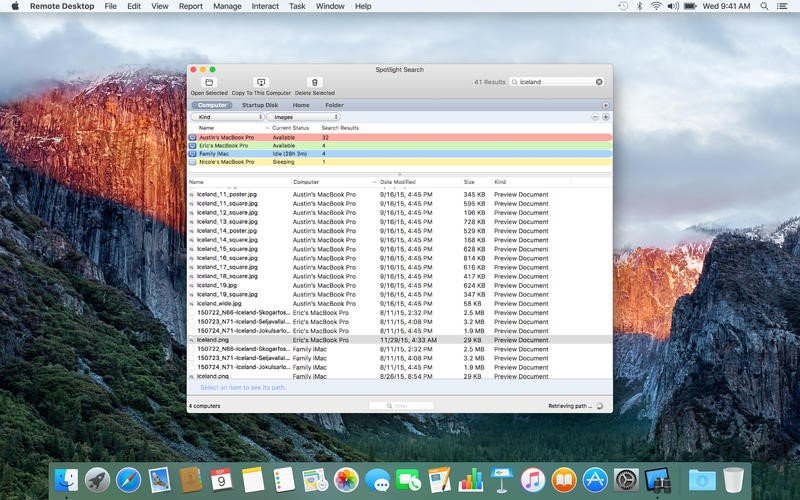Open iBooks from the Dock

click(564, 480)
